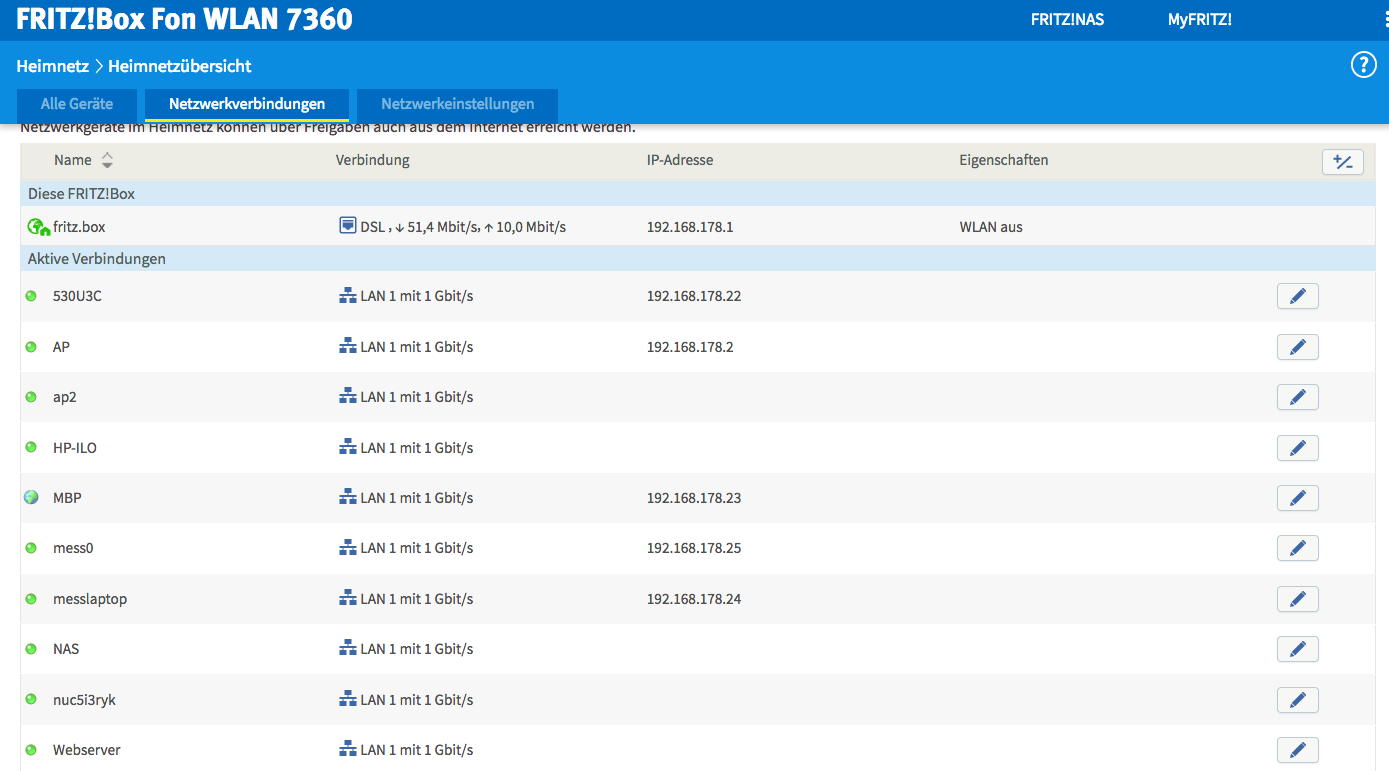
Task: Click the fritz.box globe home icon
Action: pos(38,227)
